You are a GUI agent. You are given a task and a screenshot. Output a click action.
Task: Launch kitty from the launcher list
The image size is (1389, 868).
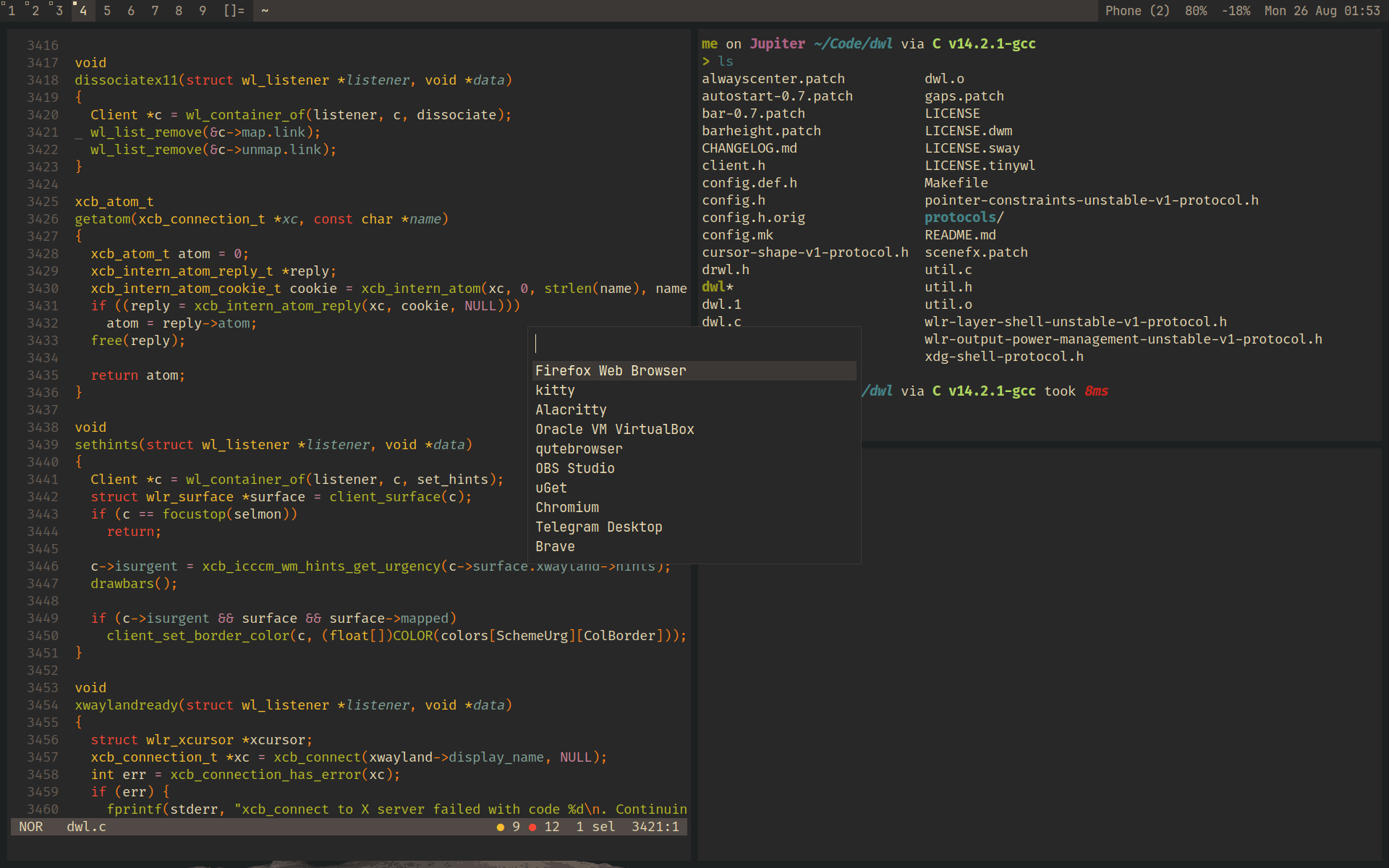point(694,391)
